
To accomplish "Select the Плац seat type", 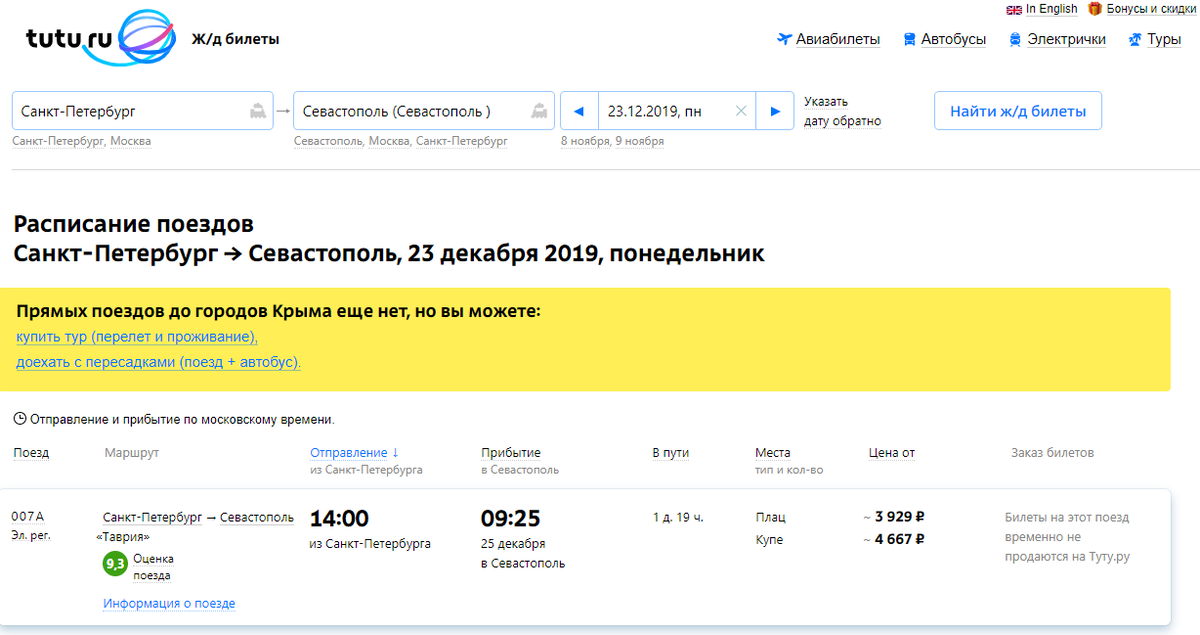I will pyautogui.click(x=770, y=518).
